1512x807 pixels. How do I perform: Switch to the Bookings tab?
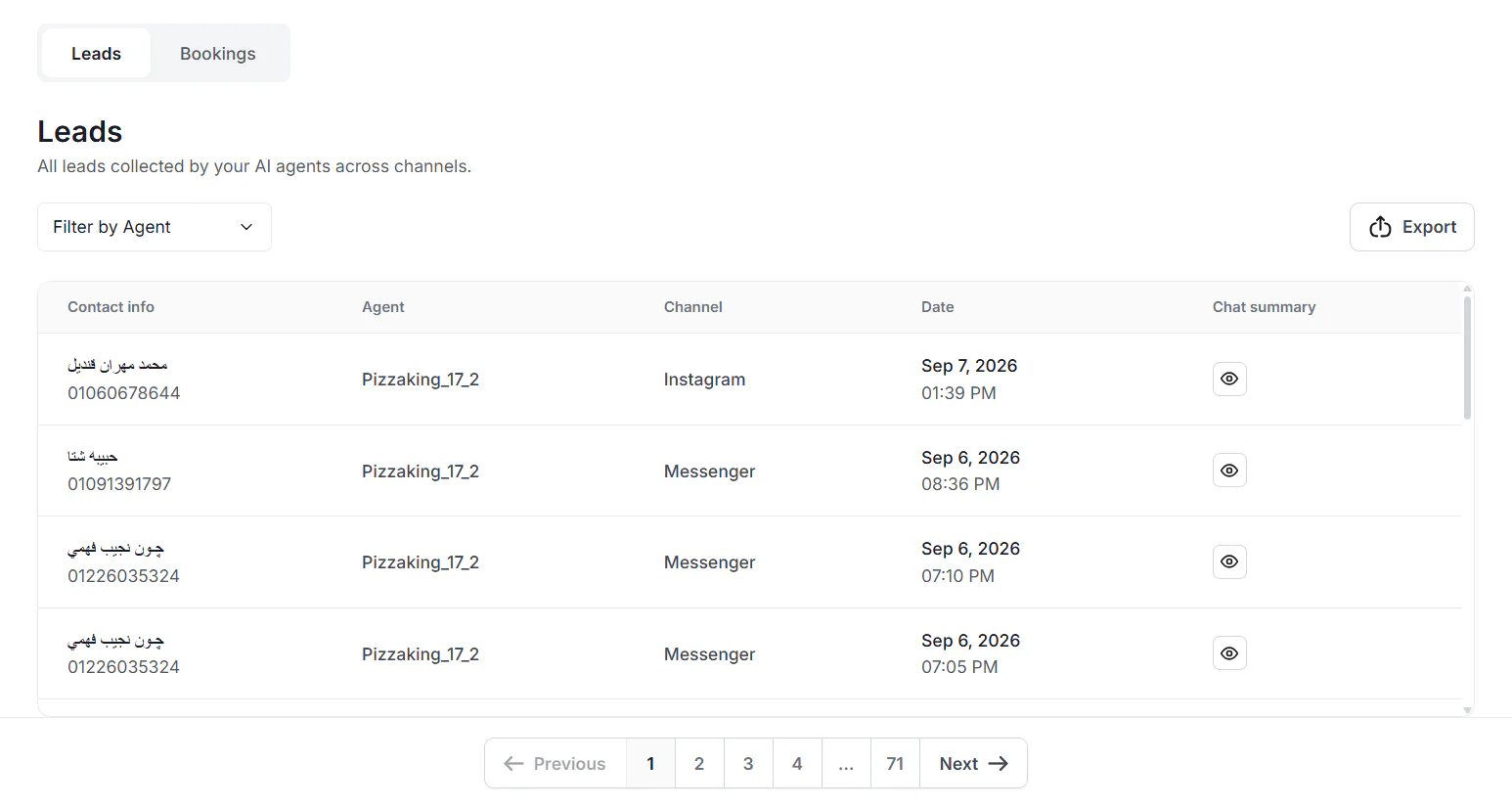point(217,54)
